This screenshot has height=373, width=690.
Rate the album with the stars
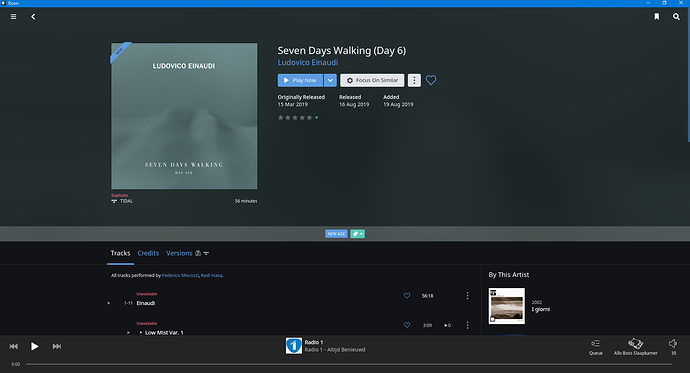click(x=295, y=117)
